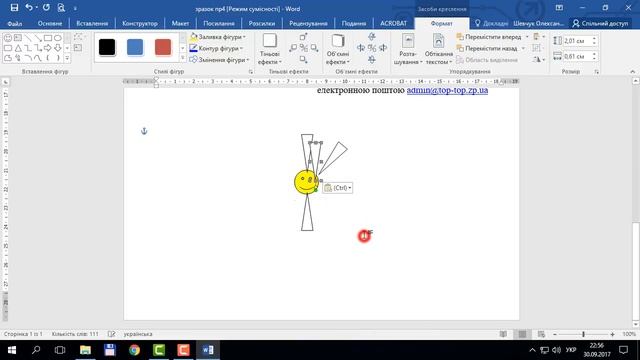The image size is (640, 360).
Task: Save document from Quick Access Toolbar
Action: [14, 8]
